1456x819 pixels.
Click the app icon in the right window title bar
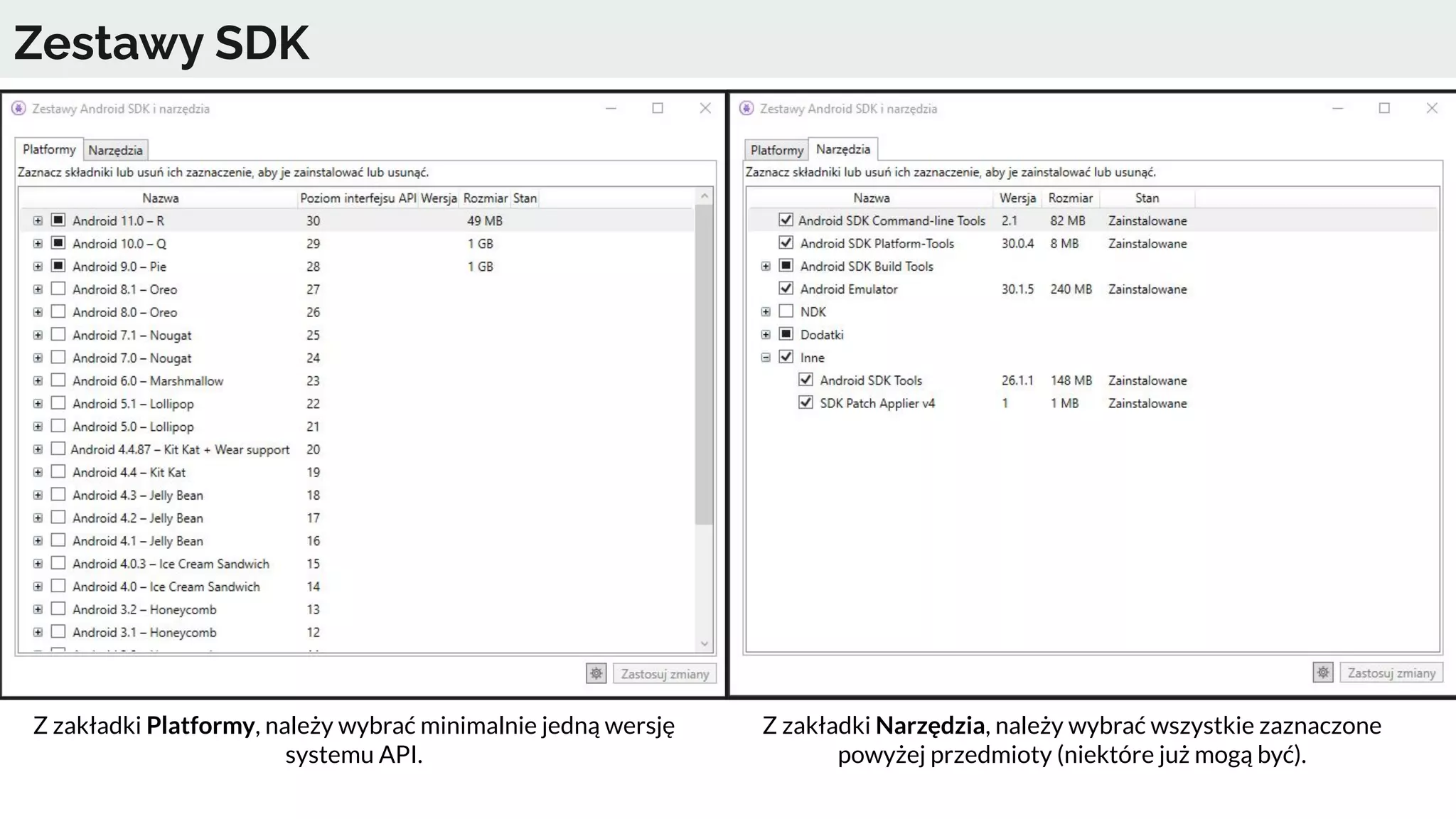click(746, 108)
